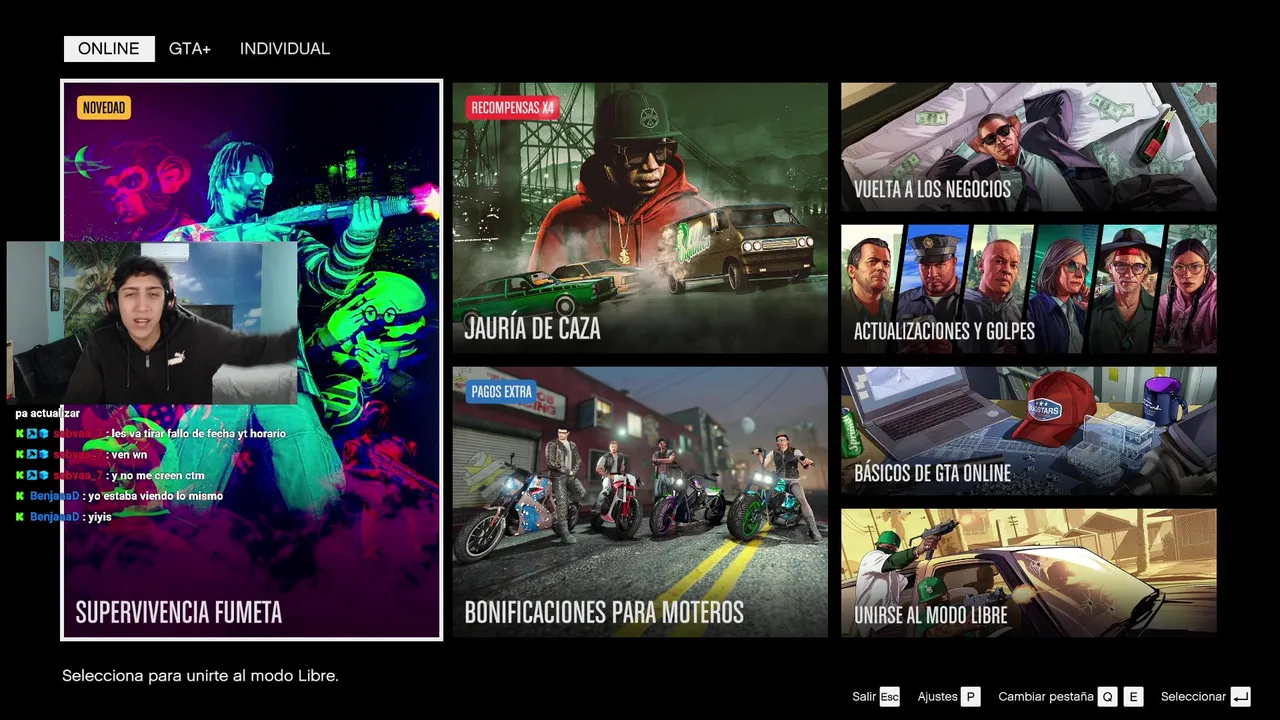This screenshot has height=720, width=1280.
Task: Choose the Unirse al Modo Libre tile
Action: click(1029, 573)
